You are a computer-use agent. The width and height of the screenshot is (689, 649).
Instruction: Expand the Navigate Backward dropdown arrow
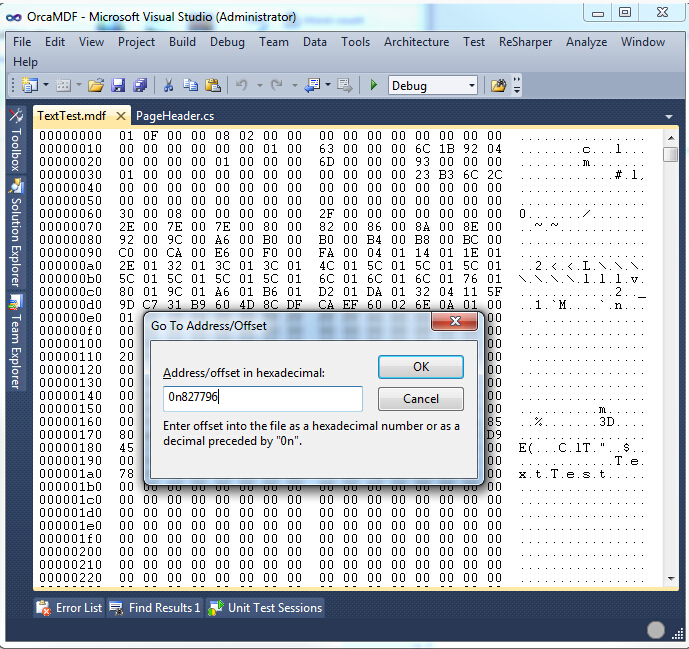[328, 85]
